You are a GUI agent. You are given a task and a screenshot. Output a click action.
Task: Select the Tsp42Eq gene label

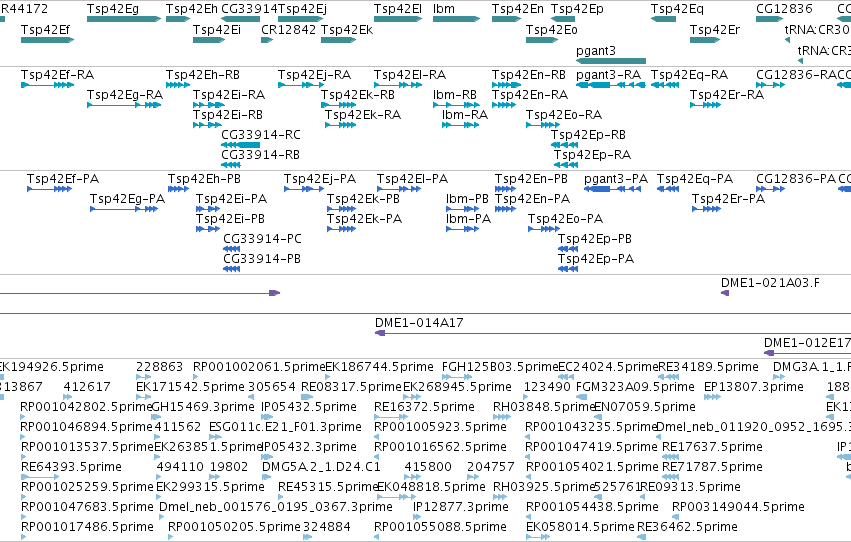677,9
